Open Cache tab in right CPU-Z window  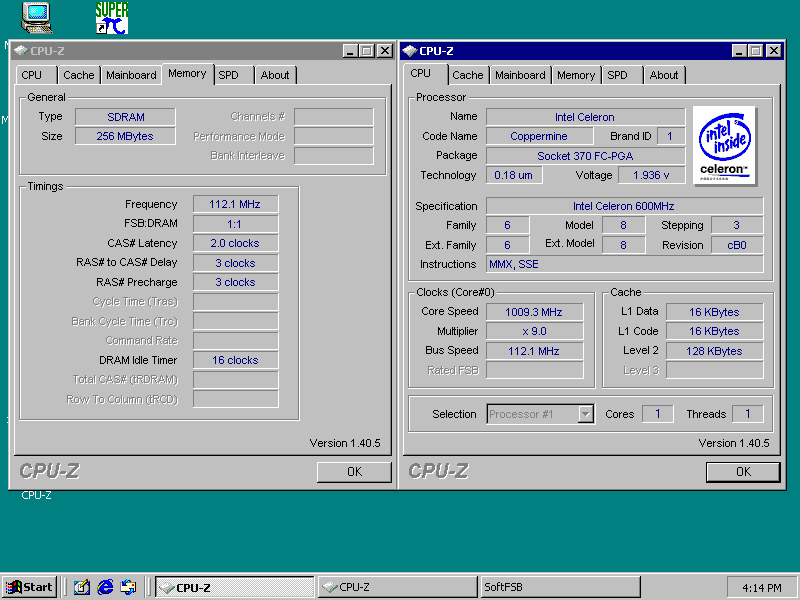coord(468,75)
